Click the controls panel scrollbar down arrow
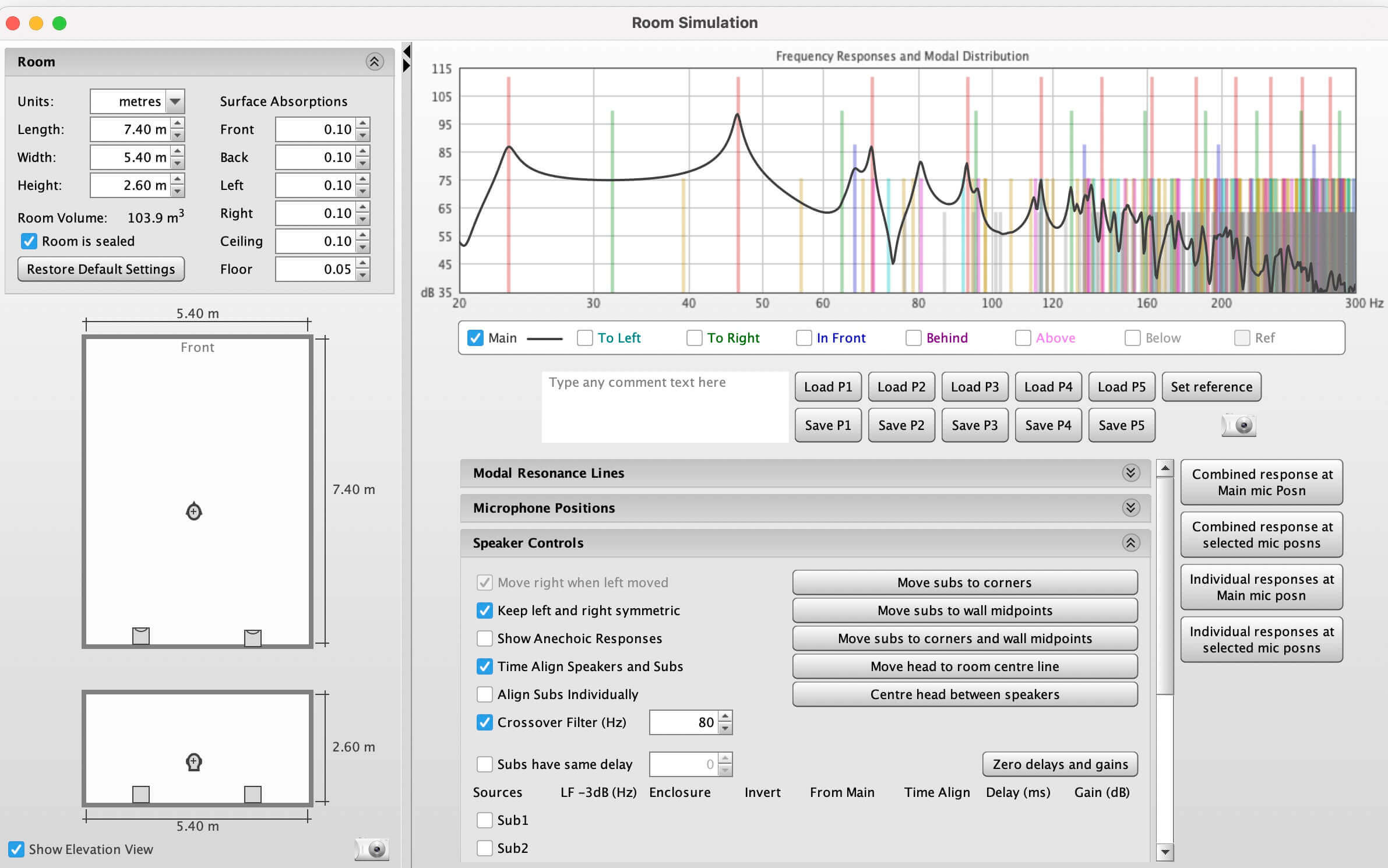 (1165, 852)
